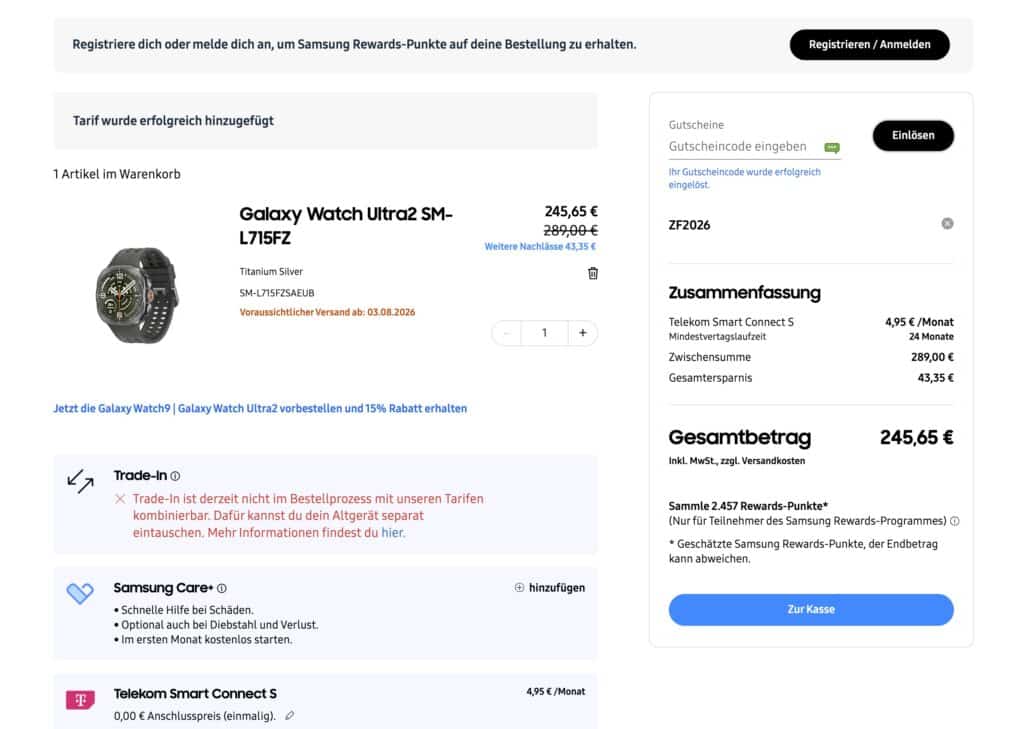Decrease the item quantity with minus

pyautogui.click(x=506, y=332)
